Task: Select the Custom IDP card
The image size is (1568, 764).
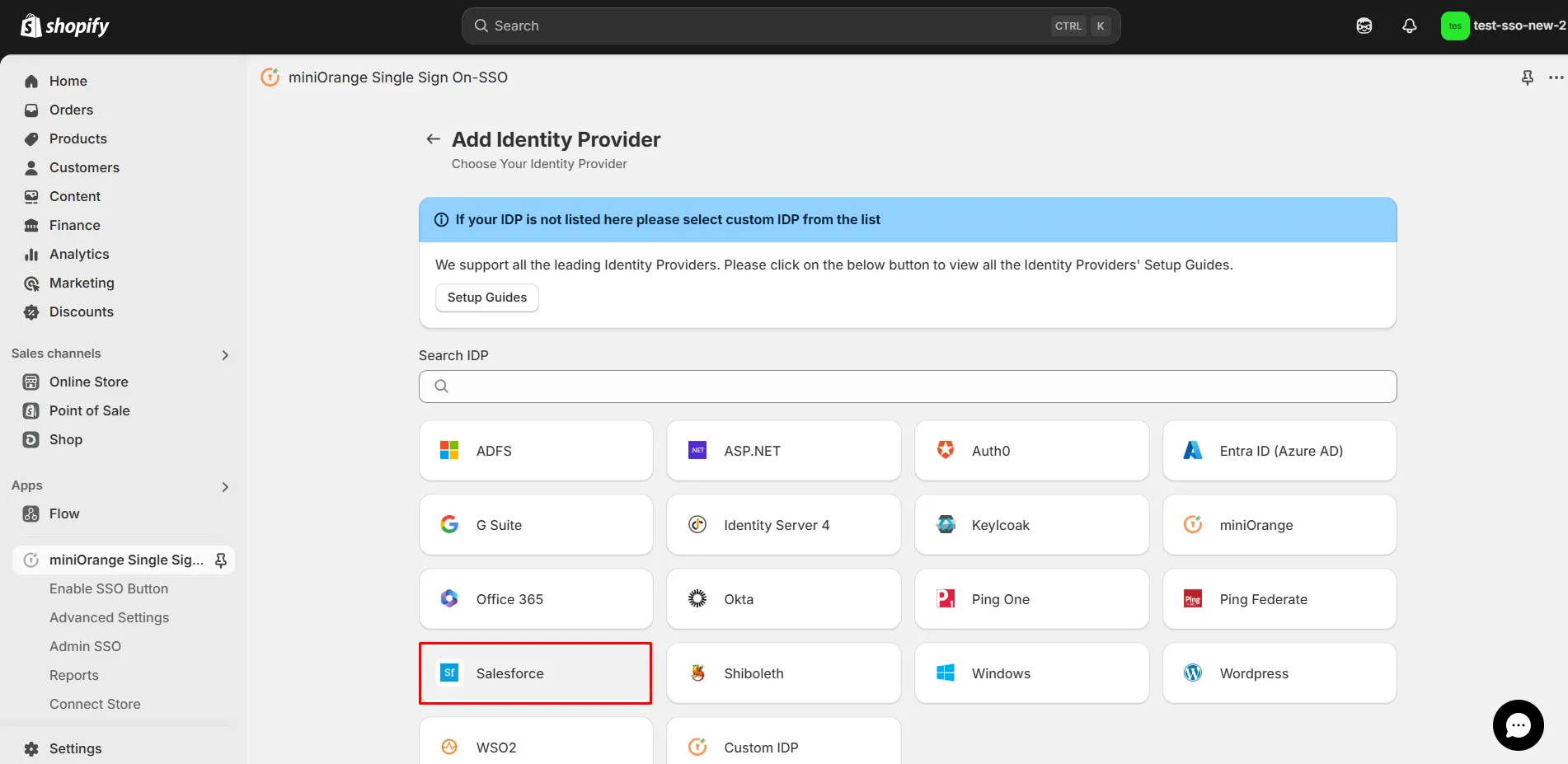Action: (x=784, y=740)
